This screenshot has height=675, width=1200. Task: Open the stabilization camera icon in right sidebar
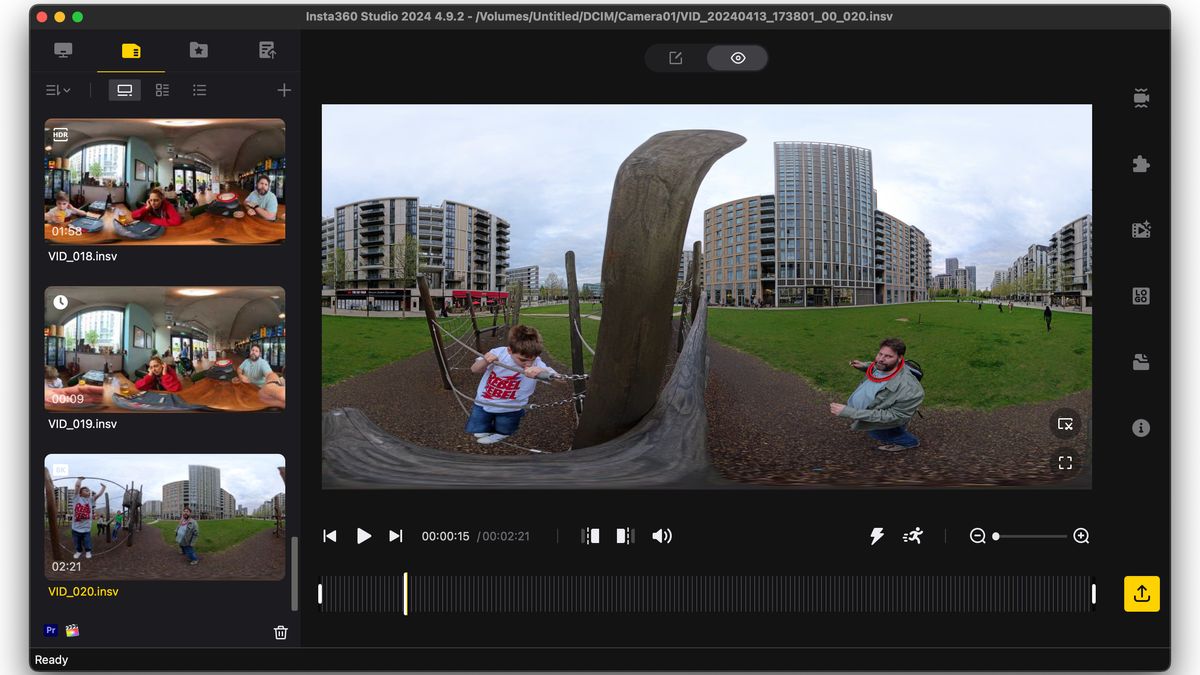point(1141,99)
